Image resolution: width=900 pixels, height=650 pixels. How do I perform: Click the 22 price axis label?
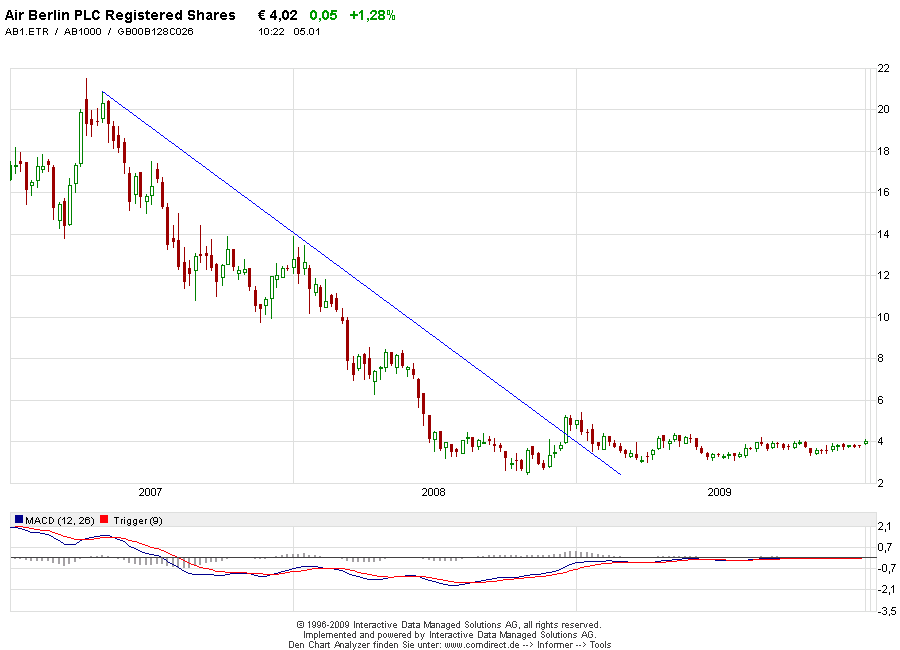point(883,68)
